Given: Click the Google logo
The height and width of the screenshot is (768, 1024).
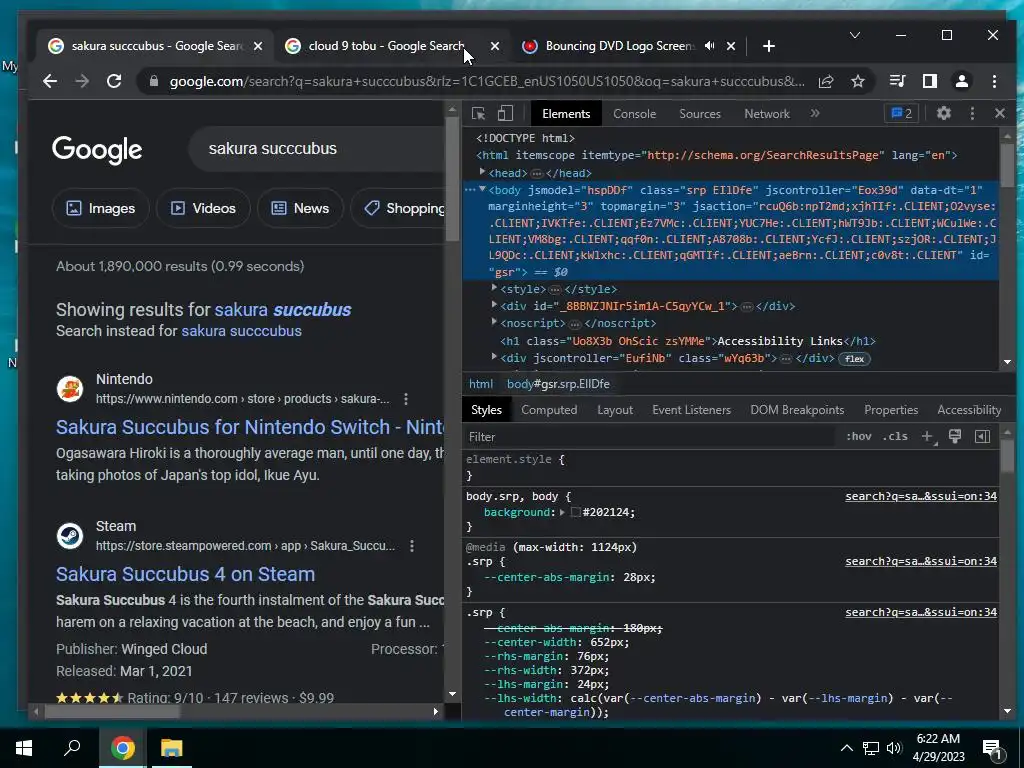Looking at the screenshot, I should pyautogui.click(x=97, y=150).
